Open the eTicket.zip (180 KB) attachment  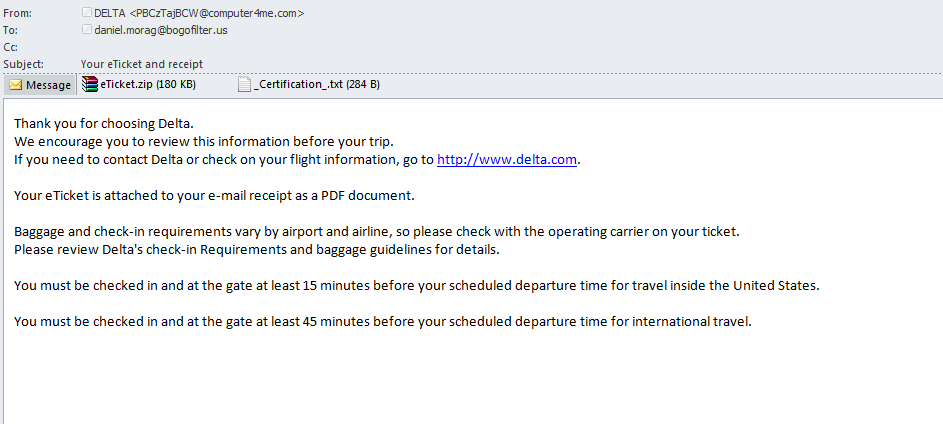click(x=140, y=85)
